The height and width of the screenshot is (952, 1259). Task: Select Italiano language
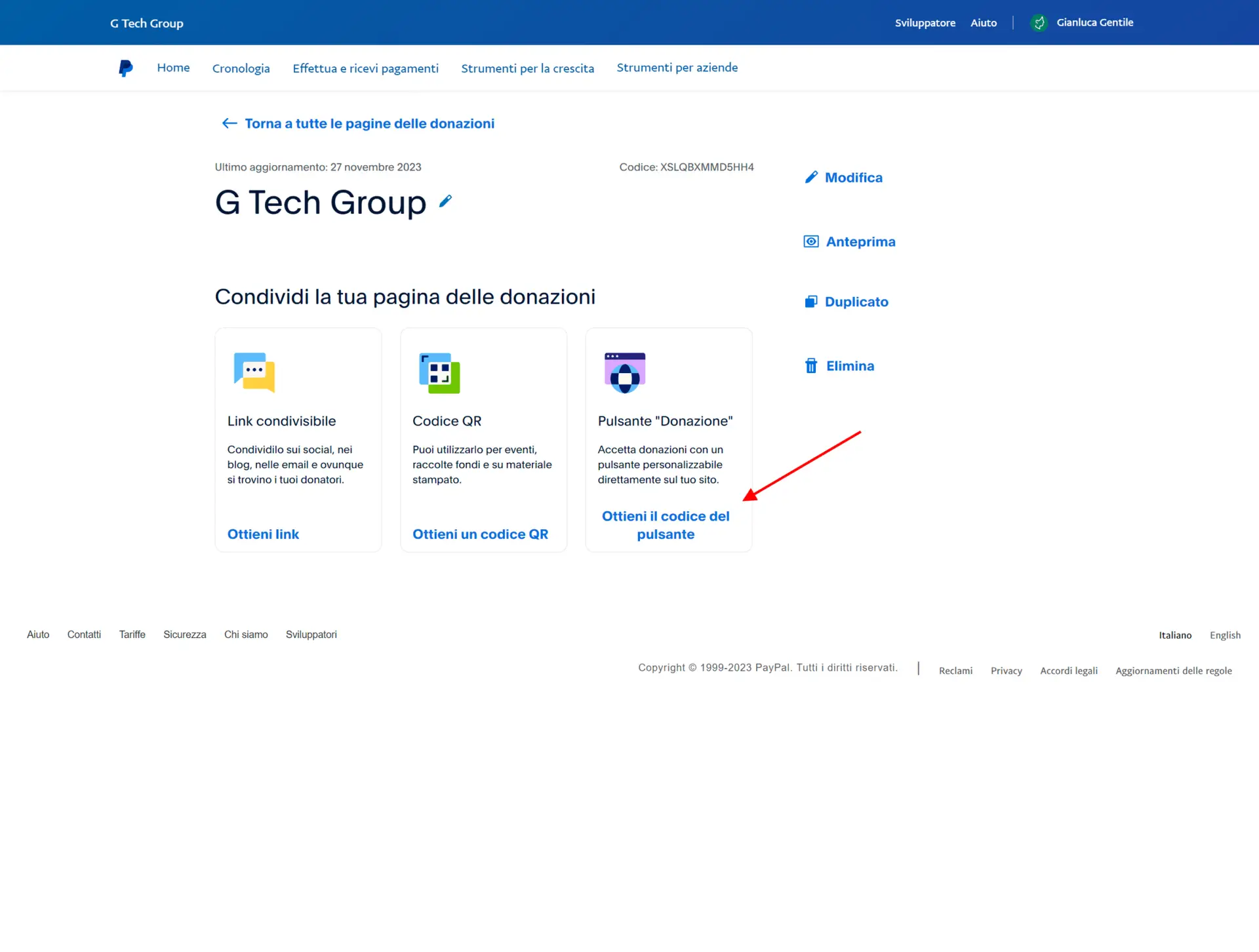pos(1175,635)
